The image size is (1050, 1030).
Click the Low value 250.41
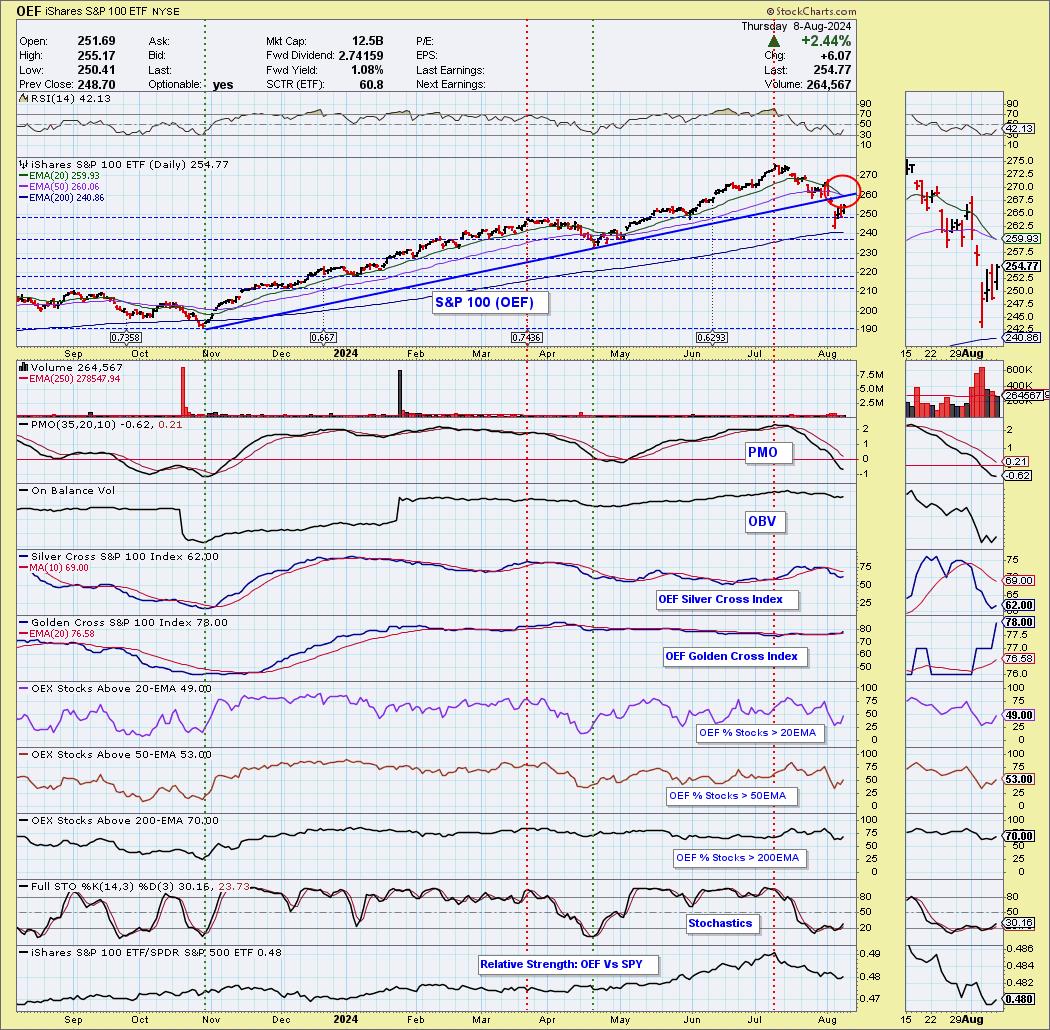[96, 70]
